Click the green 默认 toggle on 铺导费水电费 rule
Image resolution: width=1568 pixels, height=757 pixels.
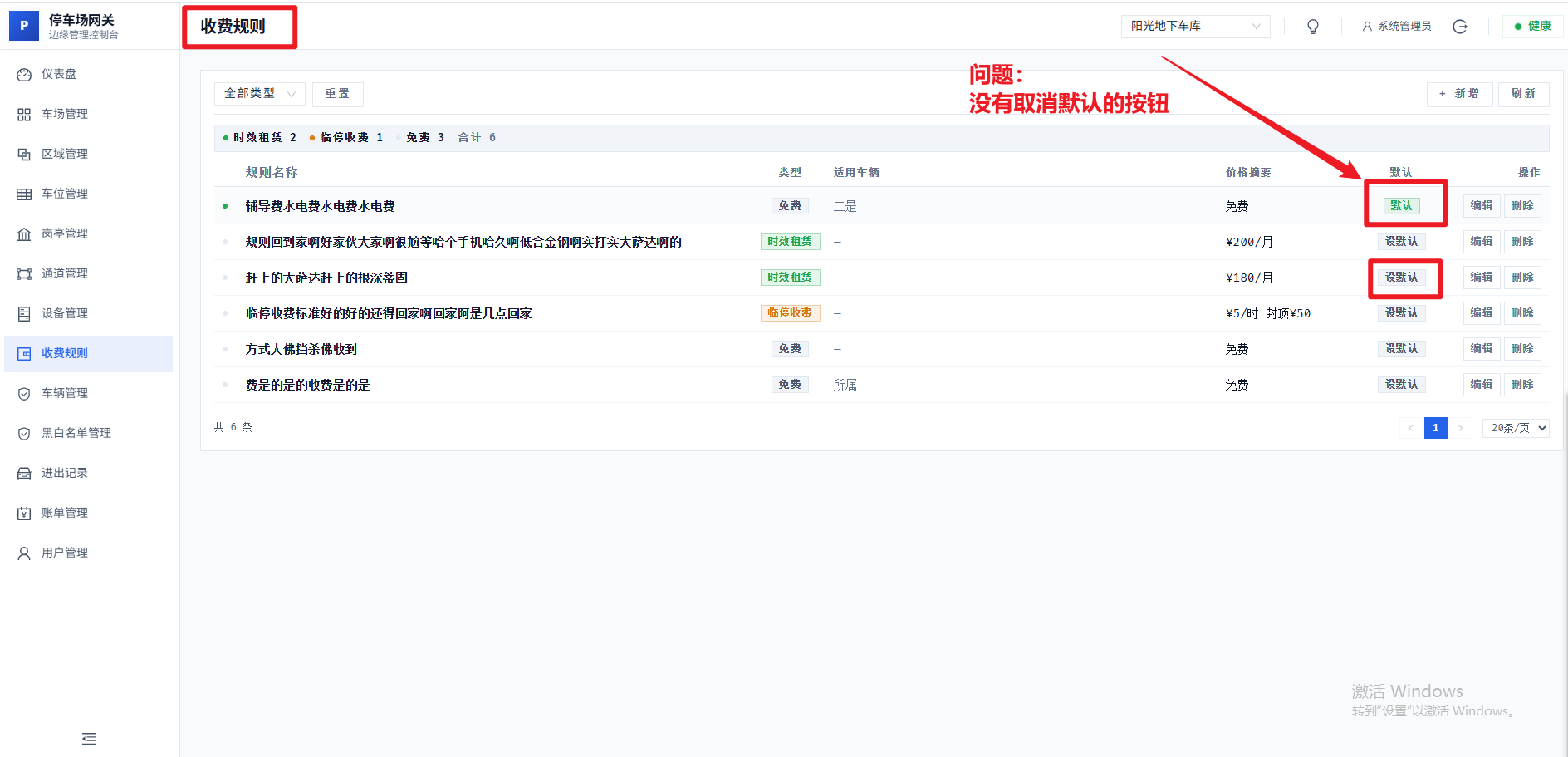pyautogui.click(x=1402, y=205)
